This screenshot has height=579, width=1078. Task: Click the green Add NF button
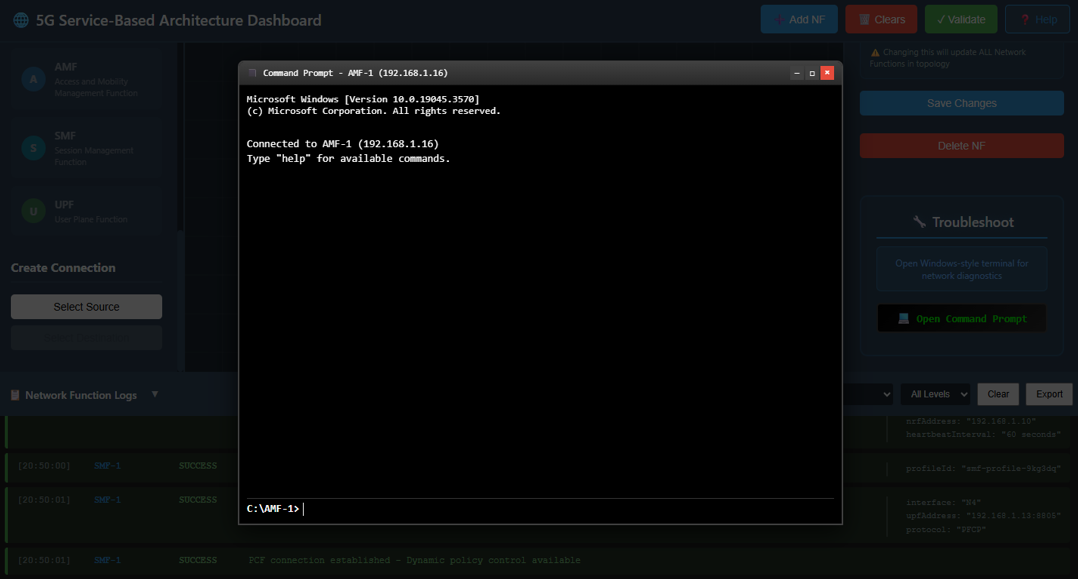pyautogui.click(x=799, y=18)
